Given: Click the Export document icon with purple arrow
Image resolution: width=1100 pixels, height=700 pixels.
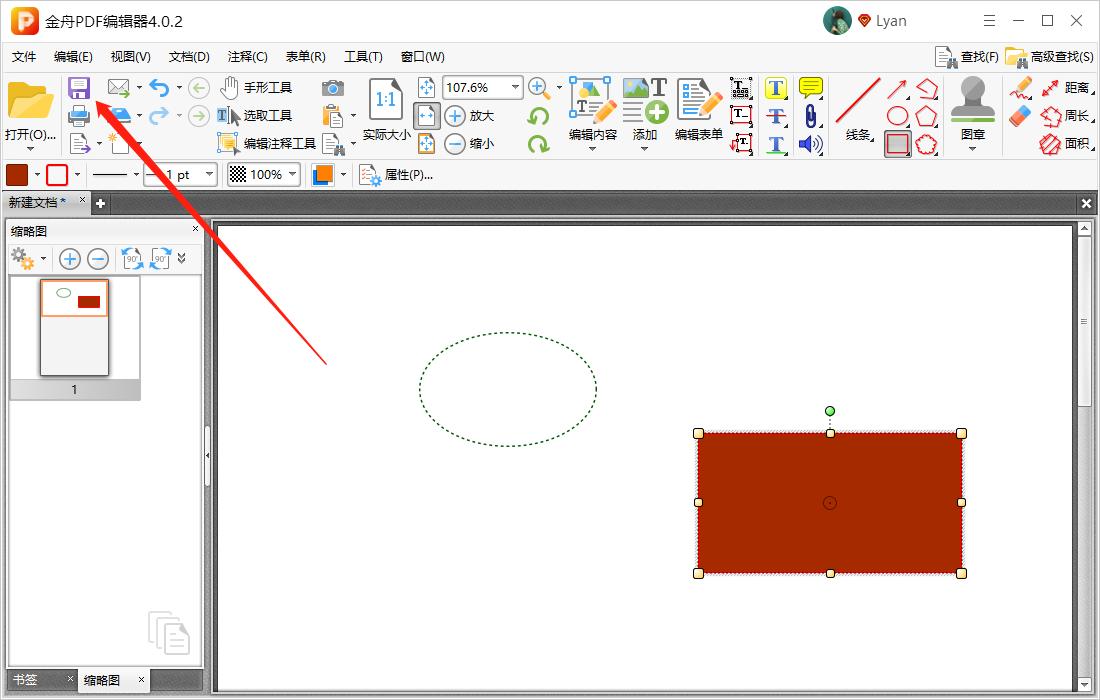Looking at the screenshot, I should [x=80, y=144].
